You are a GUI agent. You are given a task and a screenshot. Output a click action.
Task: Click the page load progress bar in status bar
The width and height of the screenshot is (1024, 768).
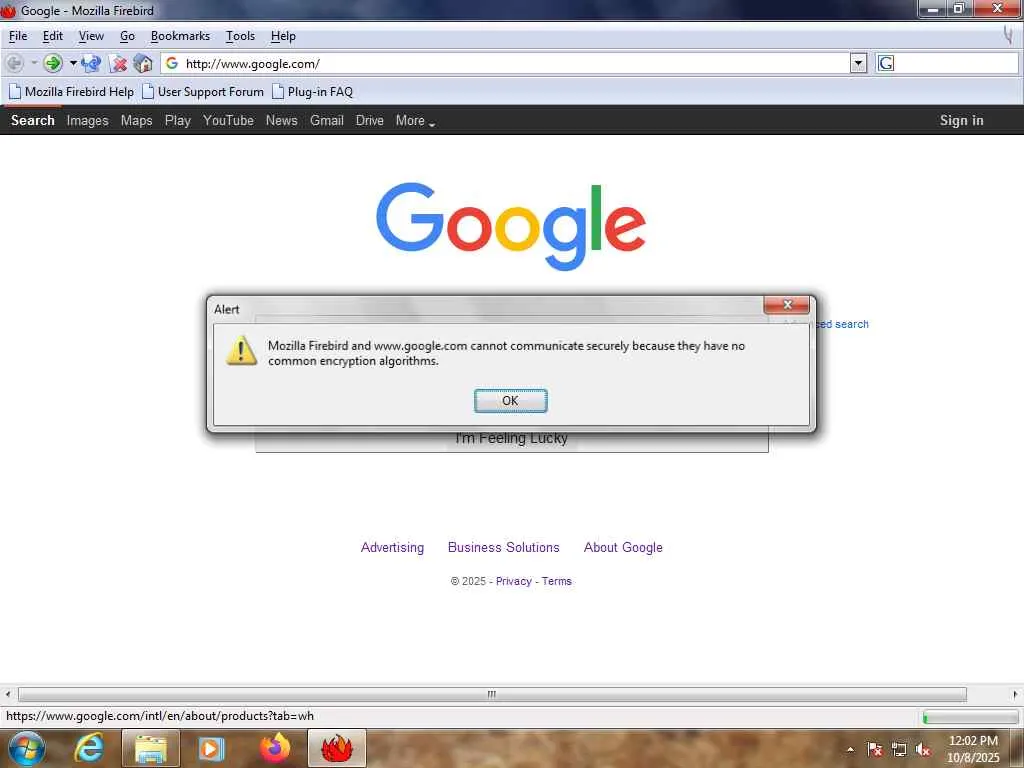(970, 718)
